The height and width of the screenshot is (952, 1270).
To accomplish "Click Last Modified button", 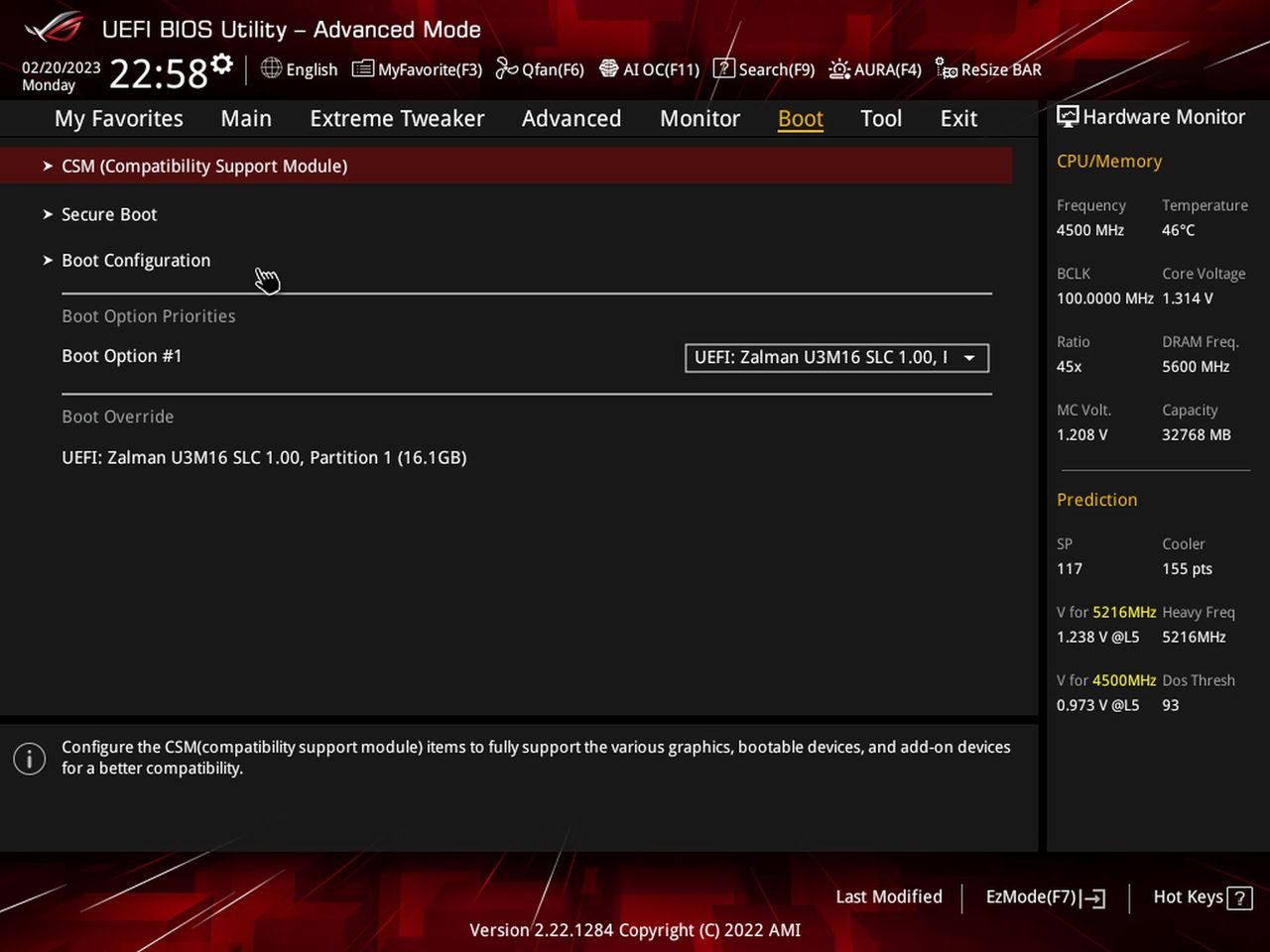I will pyautogui.click(x=889, y=896).
